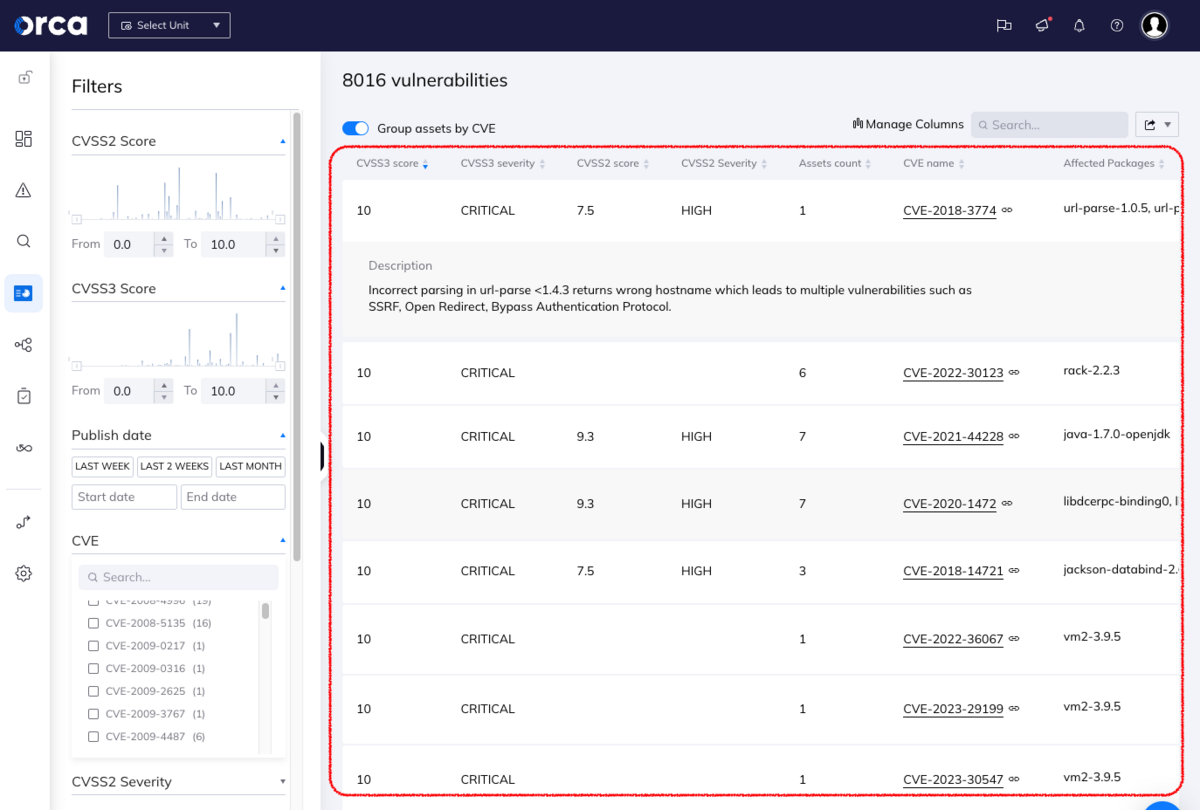Click the Orca logo
Image resolution: width=1200 pixels, height=810 pixels.
(50, 25)
